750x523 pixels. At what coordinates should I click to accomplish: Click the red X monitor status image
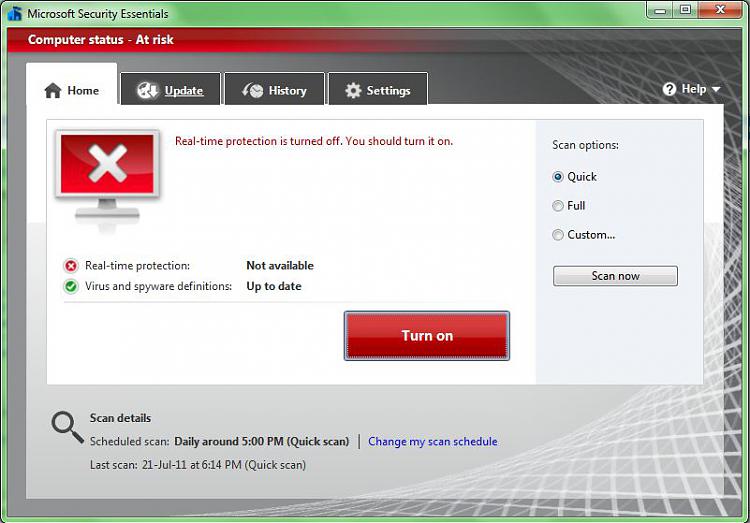click(x=107, y=177)
